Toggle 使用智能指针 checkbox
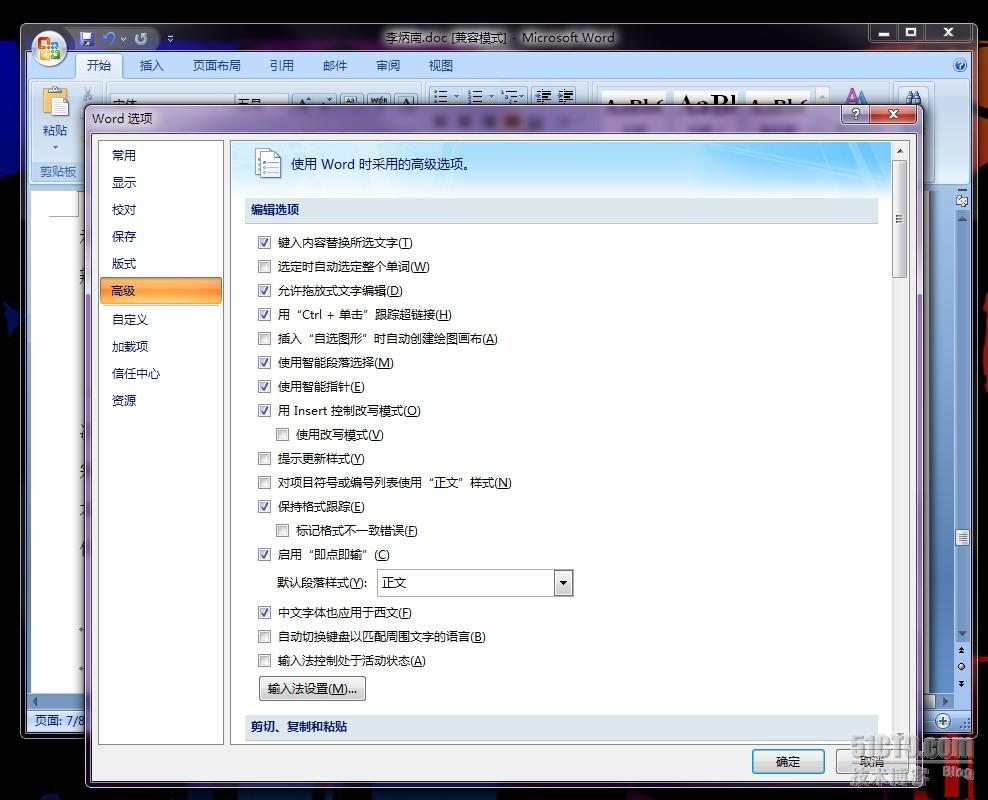The image size is (988, 800). (x=265, y=386)
